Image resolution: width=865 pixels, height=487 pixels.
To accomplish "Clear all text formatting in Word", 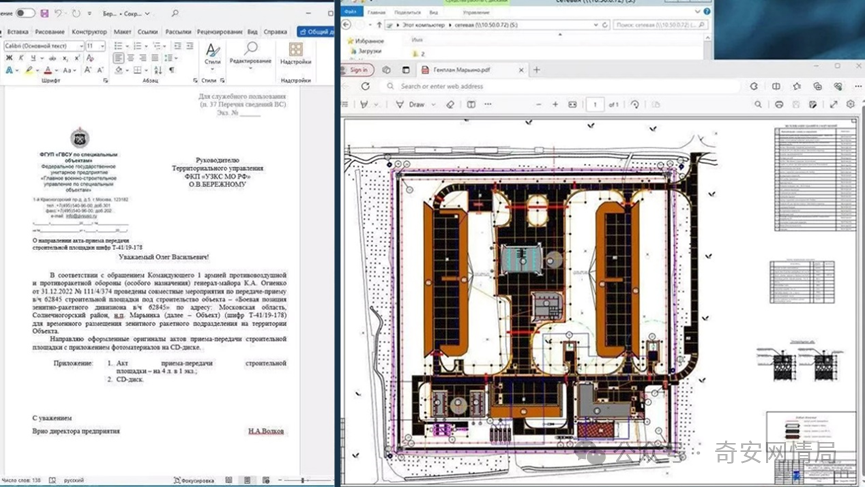I will click(90, 58).
